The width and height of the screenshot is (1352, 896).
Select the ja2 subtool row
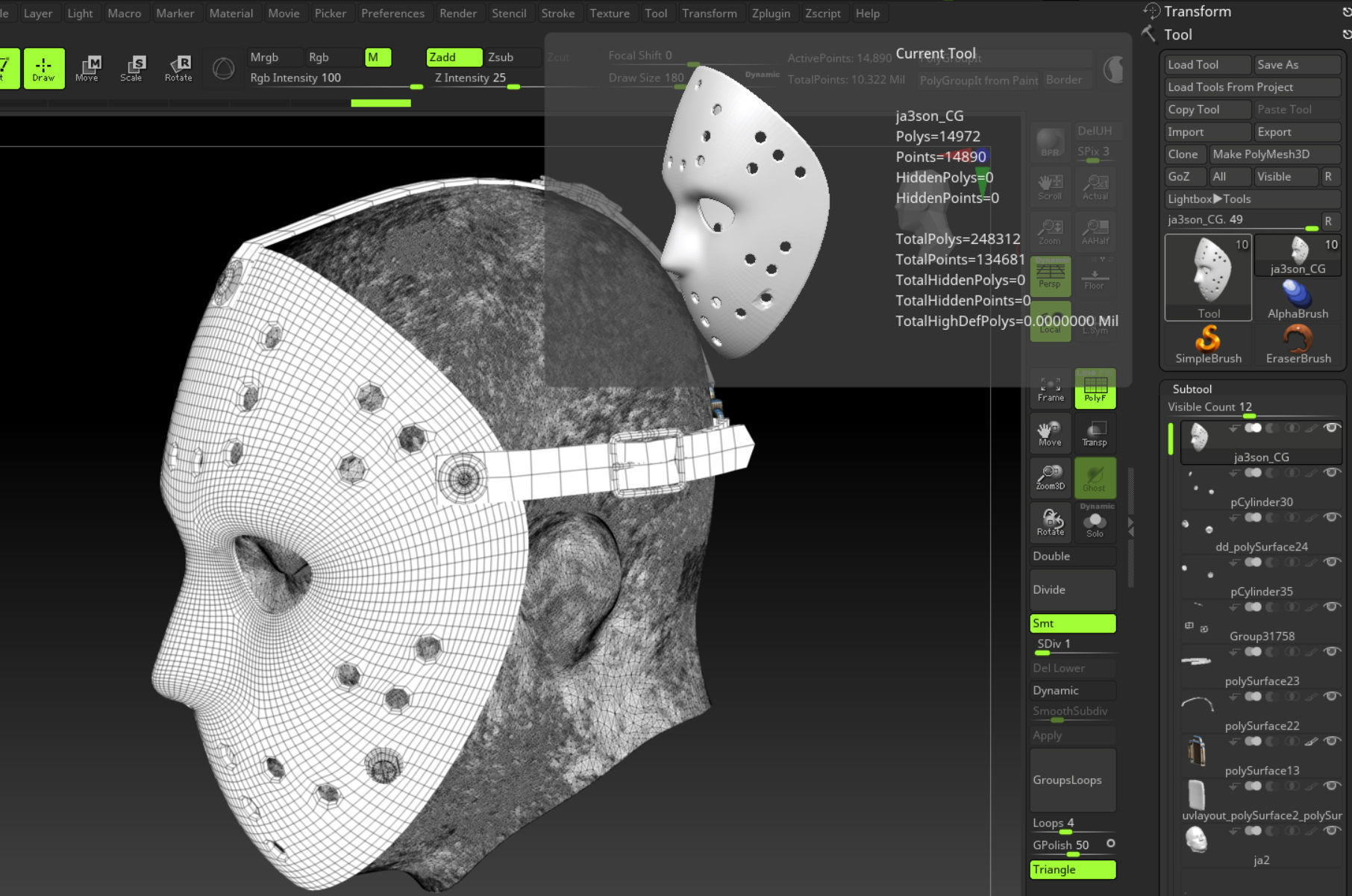1261,847
